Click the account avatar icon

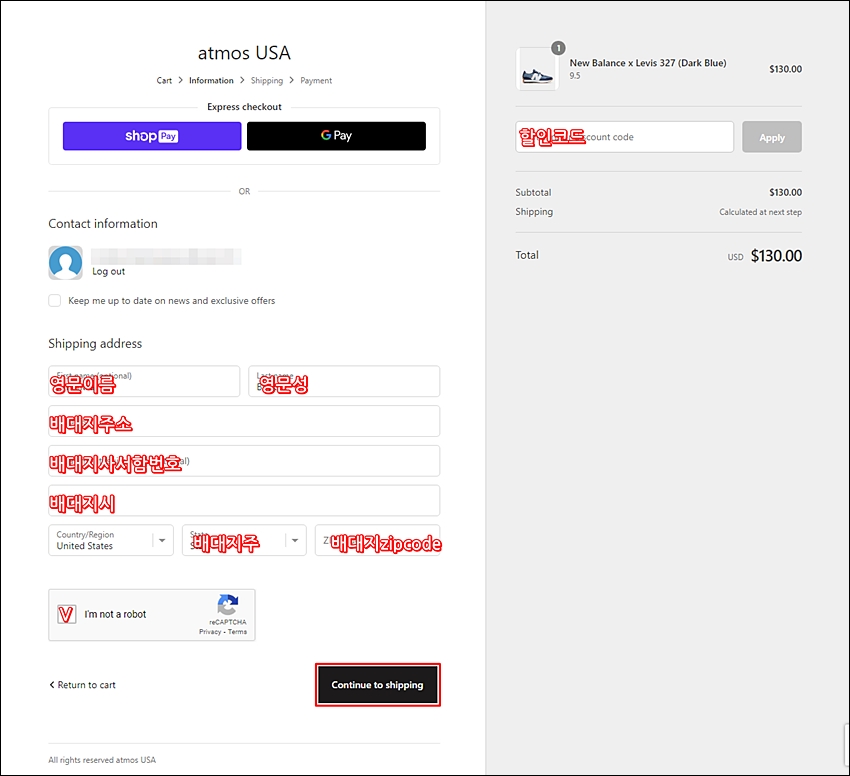66,262
